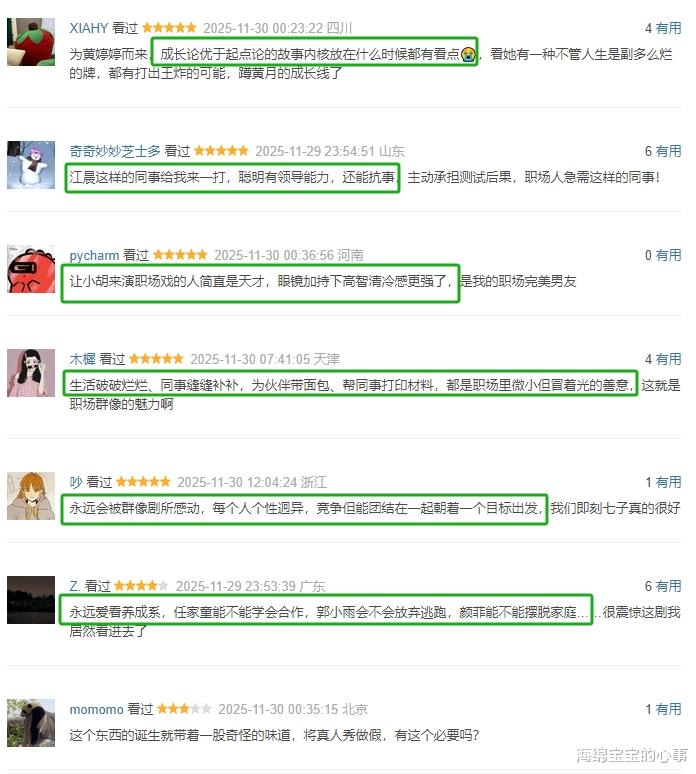
Task: Select Z.'s four-star rating
Action: (141, 586)
